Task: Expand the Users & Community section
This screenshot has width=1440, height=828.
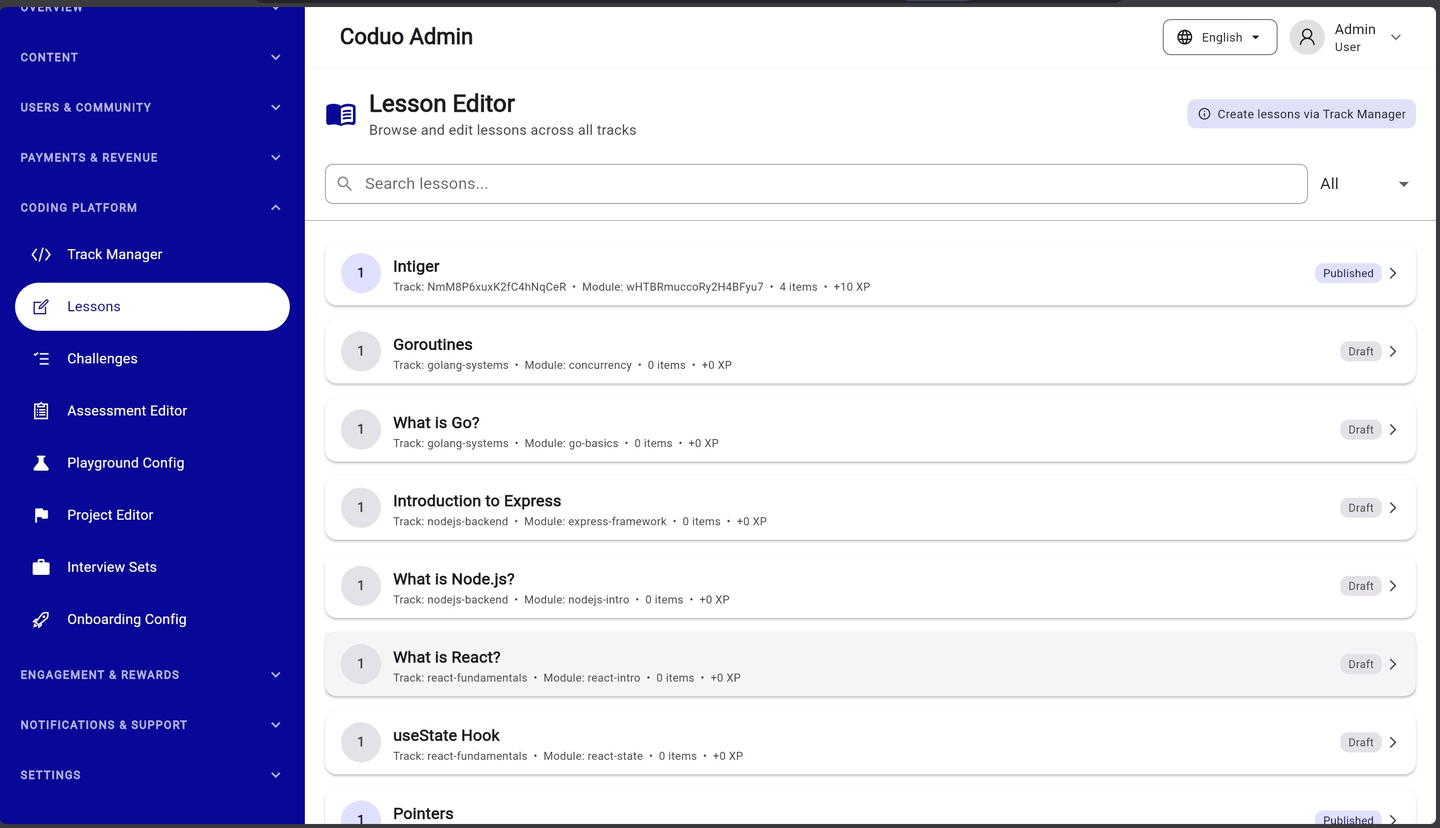Action: [152, 107]
